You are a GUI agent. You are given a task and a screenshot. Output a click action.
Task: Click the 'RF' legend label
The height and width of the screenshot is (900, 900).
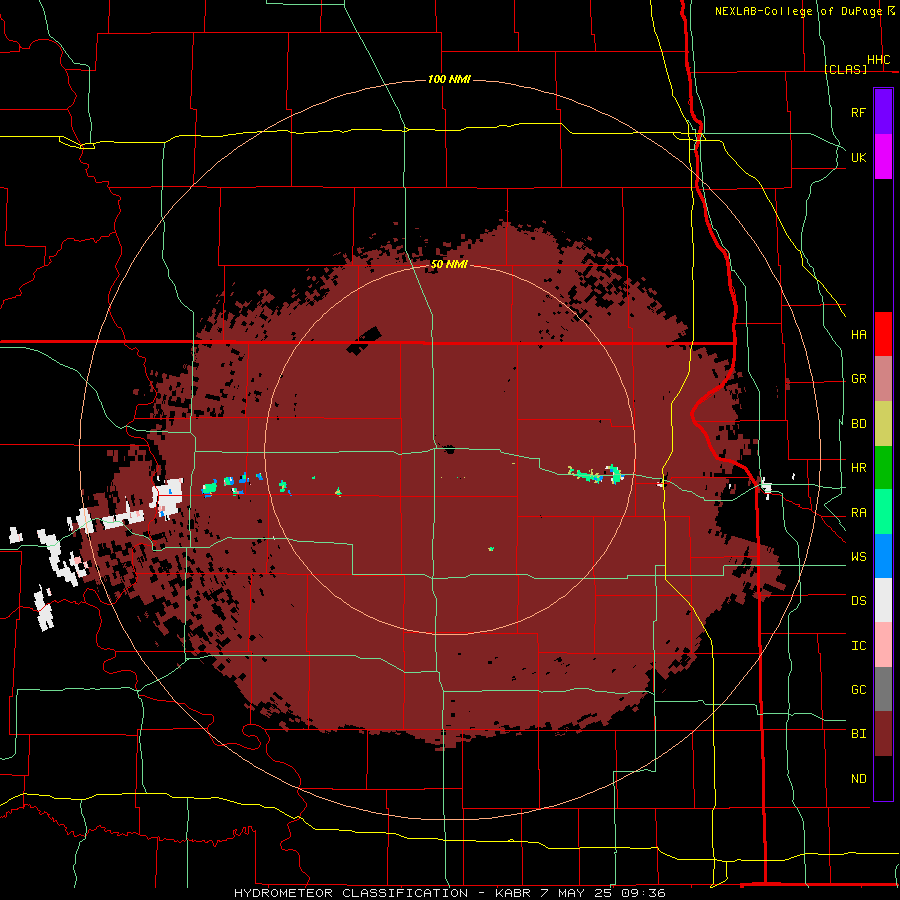tap(858, 112)
